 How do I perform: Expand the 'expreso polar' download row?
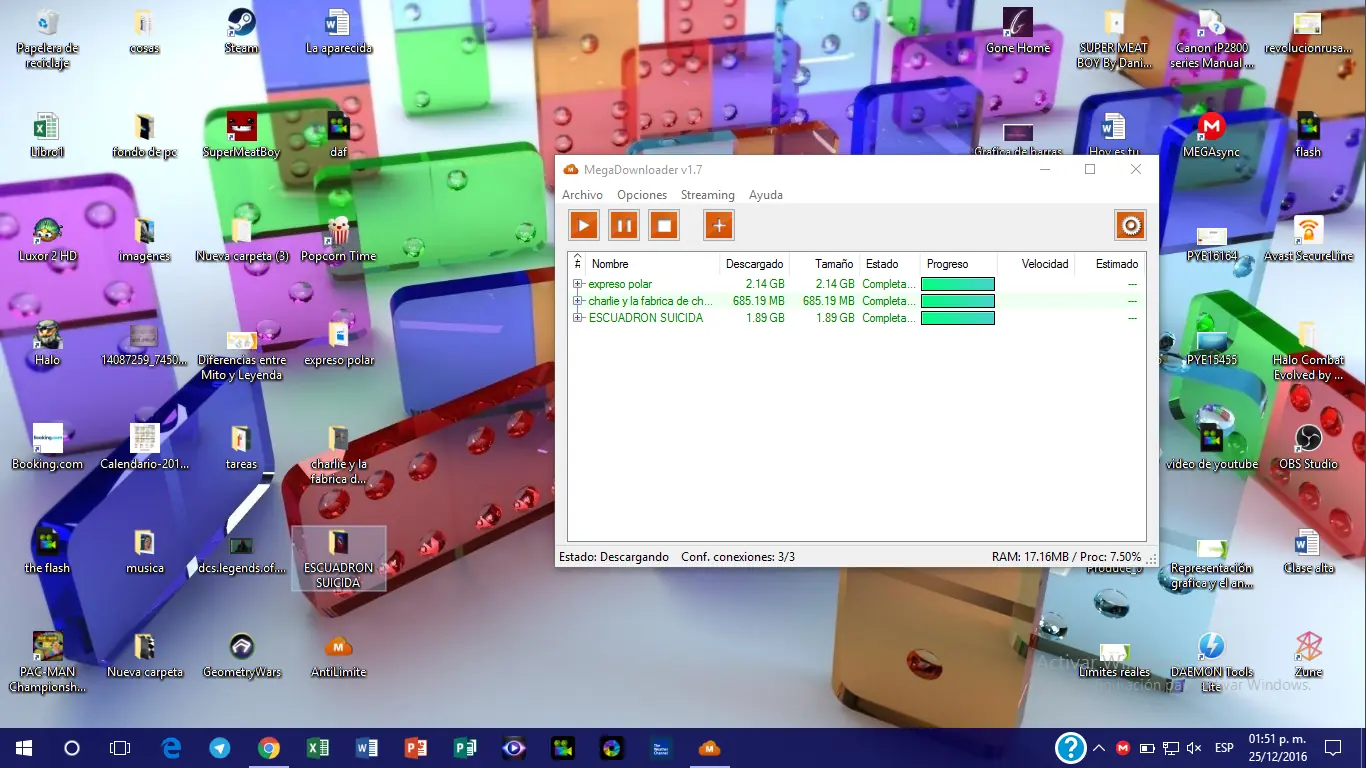[577, 284]
